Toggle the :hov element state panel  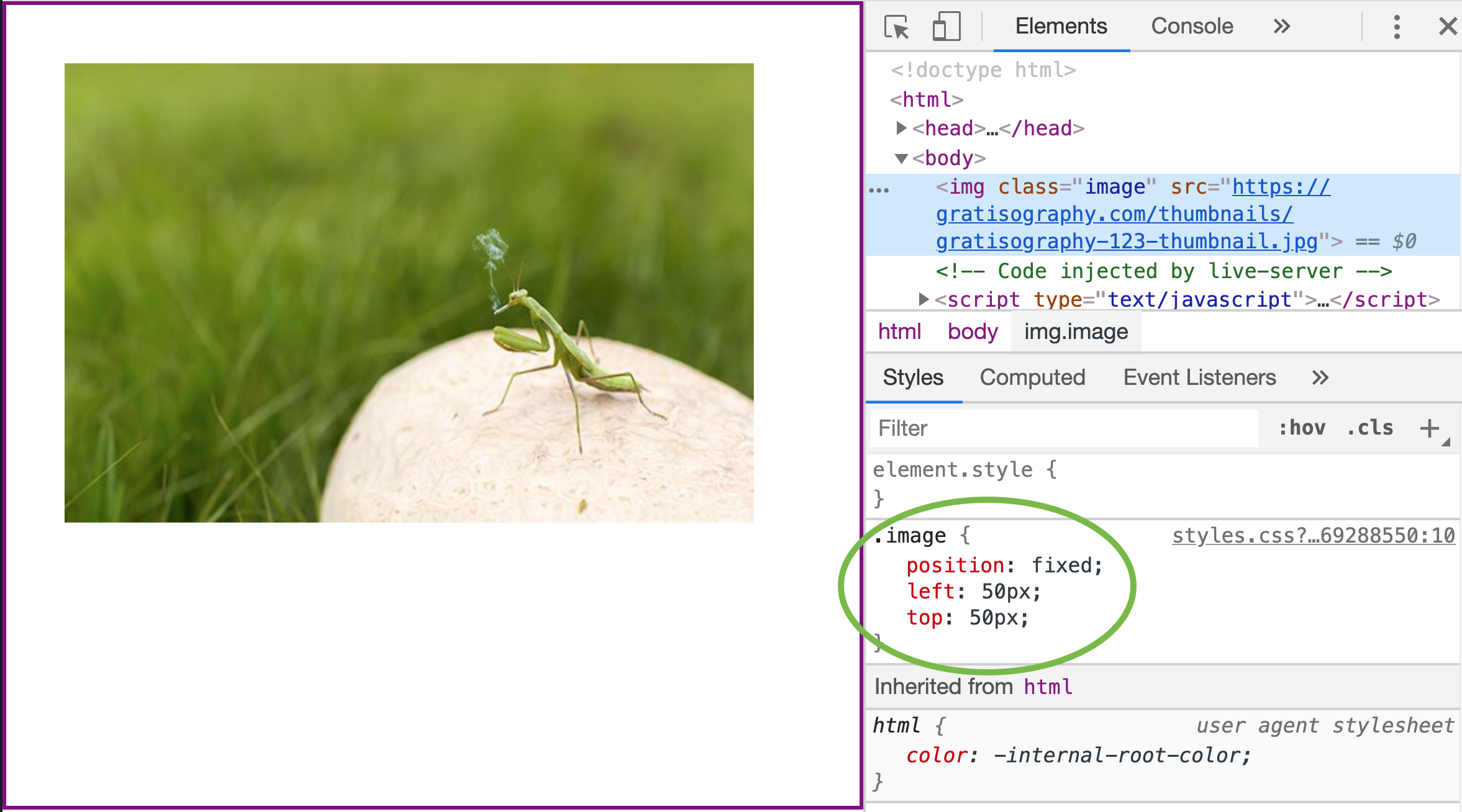[1302, 428]
